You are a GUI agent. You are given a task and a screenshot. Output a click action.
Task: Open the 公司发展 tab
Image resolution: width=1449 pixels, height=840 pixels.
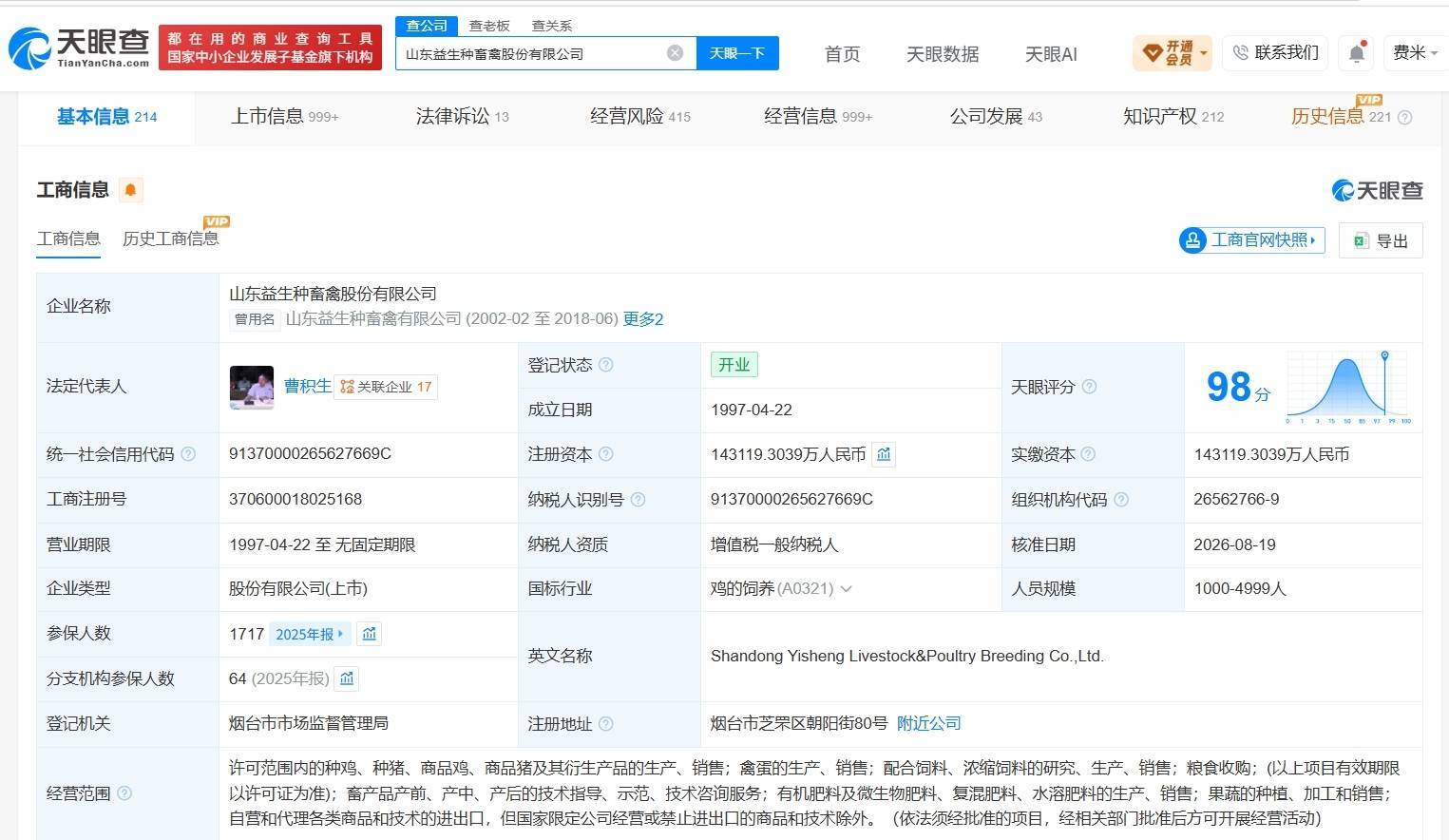click(996, 117)
